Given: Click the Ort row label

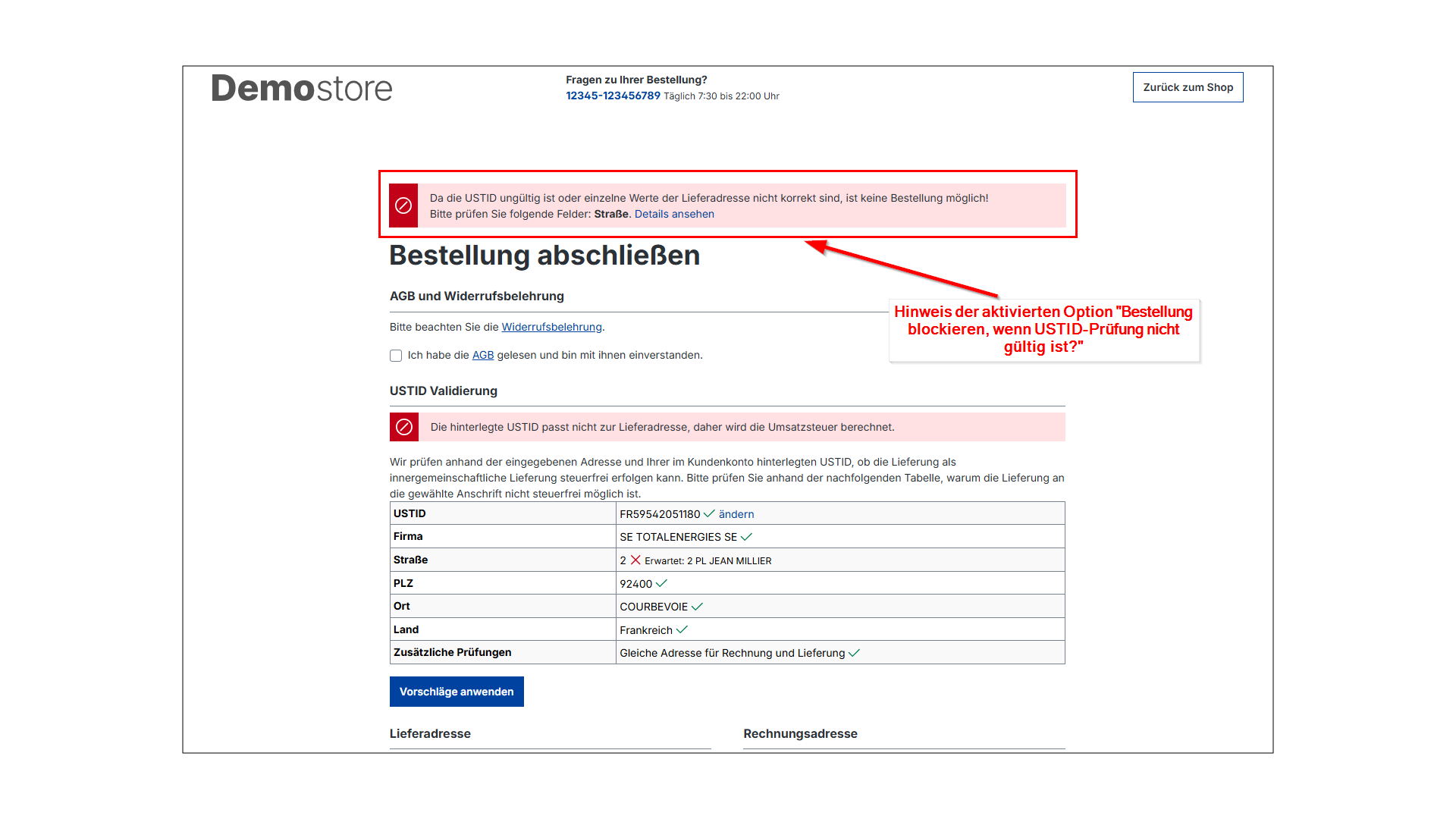Looking at the screenshot, I should click(x=401, y=606).
